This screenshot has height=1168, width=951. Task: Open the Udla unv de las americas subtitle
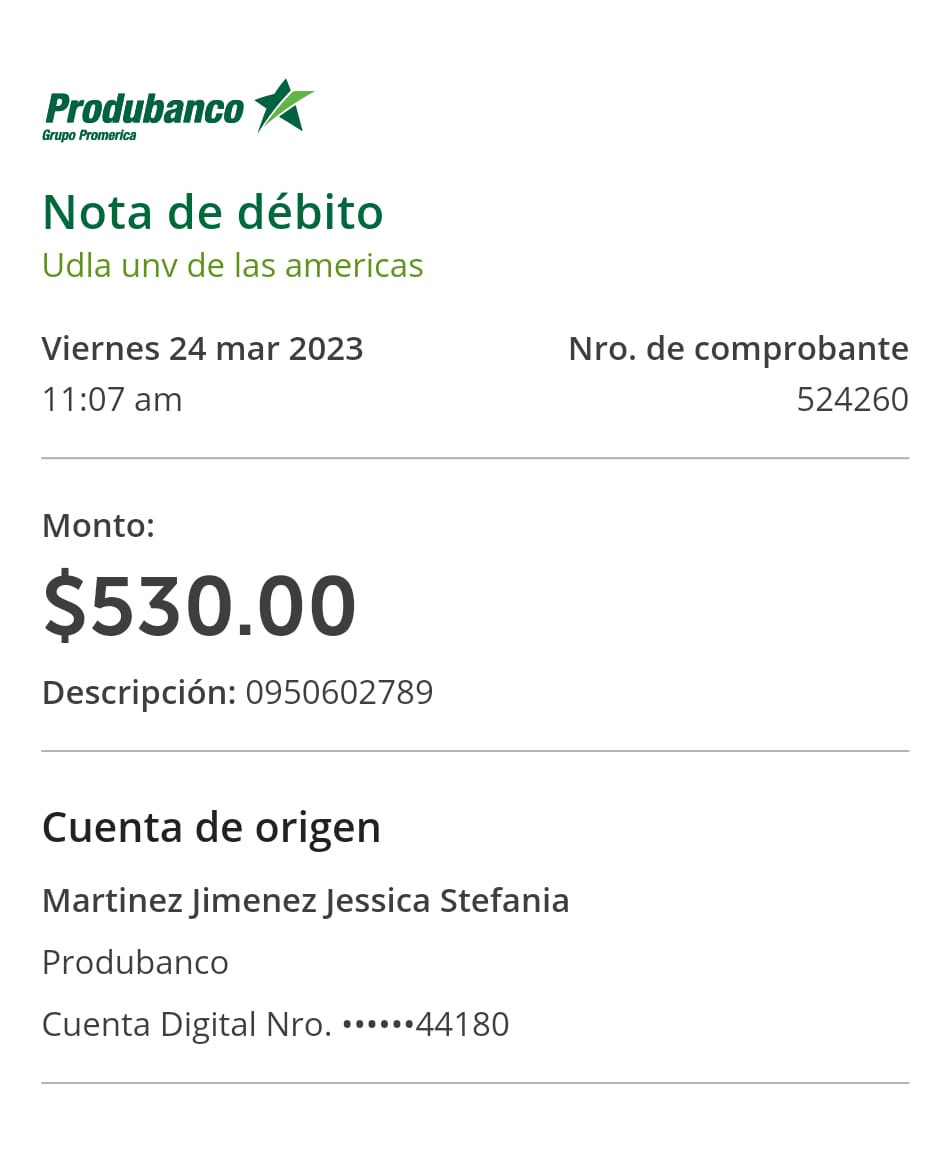(233, 266)
